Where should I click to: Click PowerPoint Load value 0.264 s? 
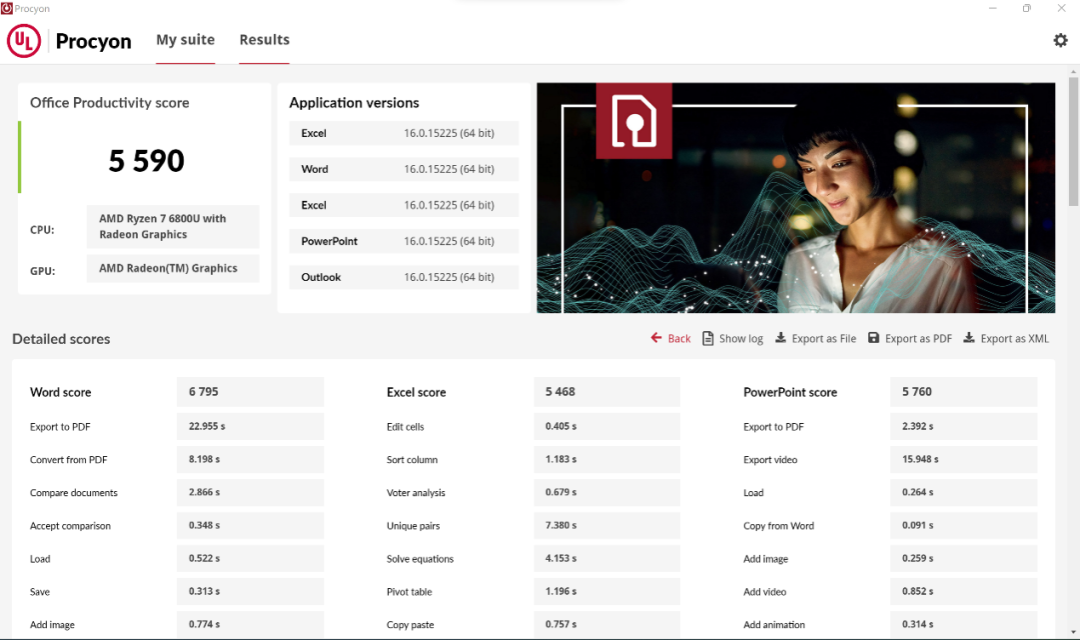click(x=964, y=493)
